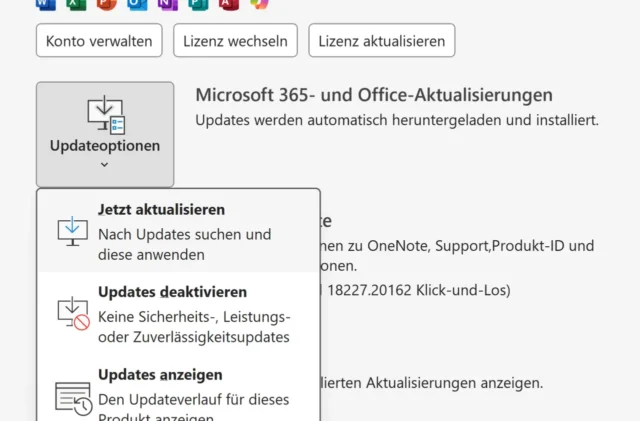Click the Publisher app icon
The width and height of the screenshot is (640, 421).
pyautogui.click(x=198, y=4)
